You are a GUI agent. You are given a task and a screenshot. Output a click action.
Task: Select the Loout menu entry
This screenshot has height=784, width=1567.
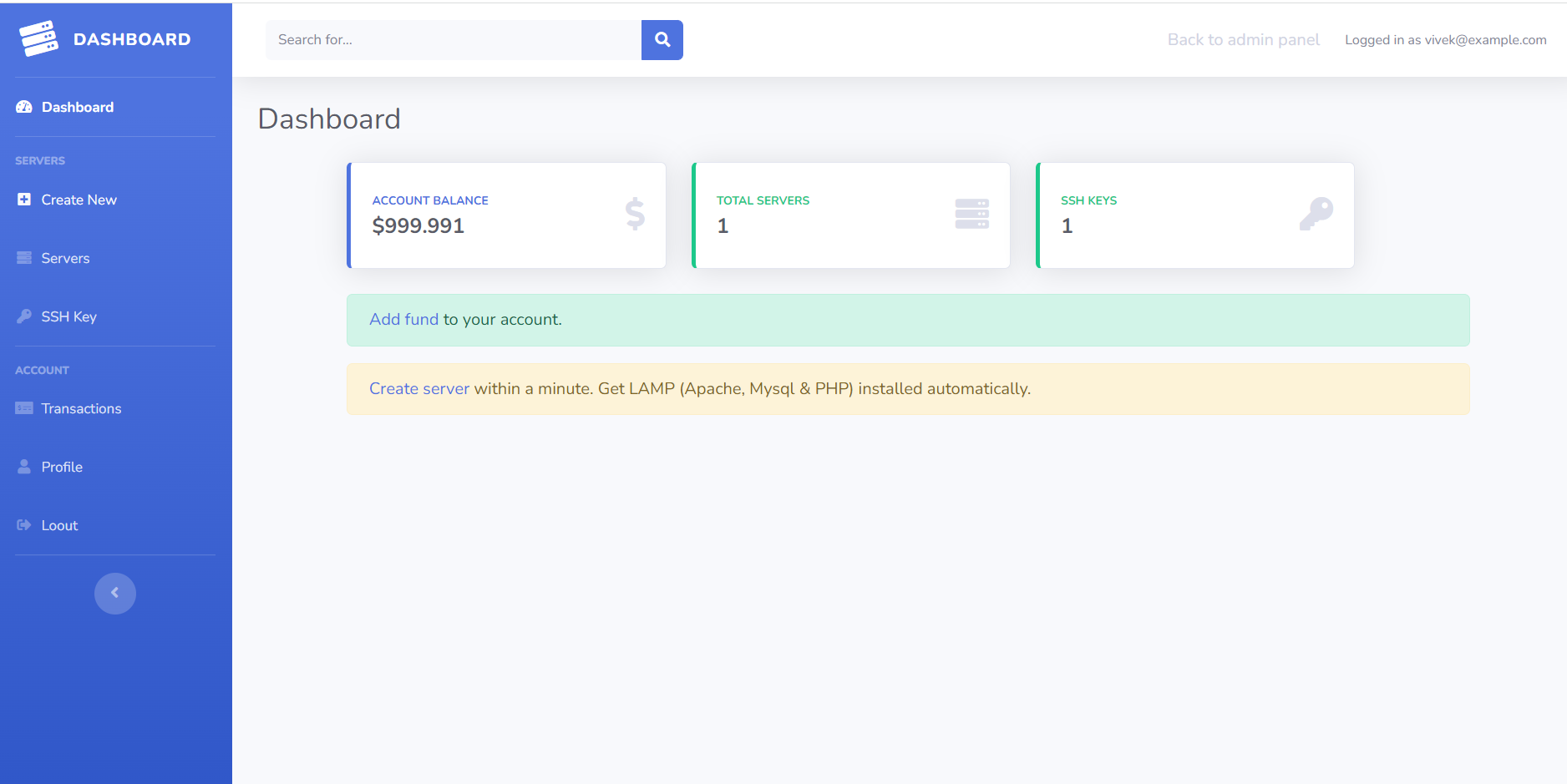point(58,524)
